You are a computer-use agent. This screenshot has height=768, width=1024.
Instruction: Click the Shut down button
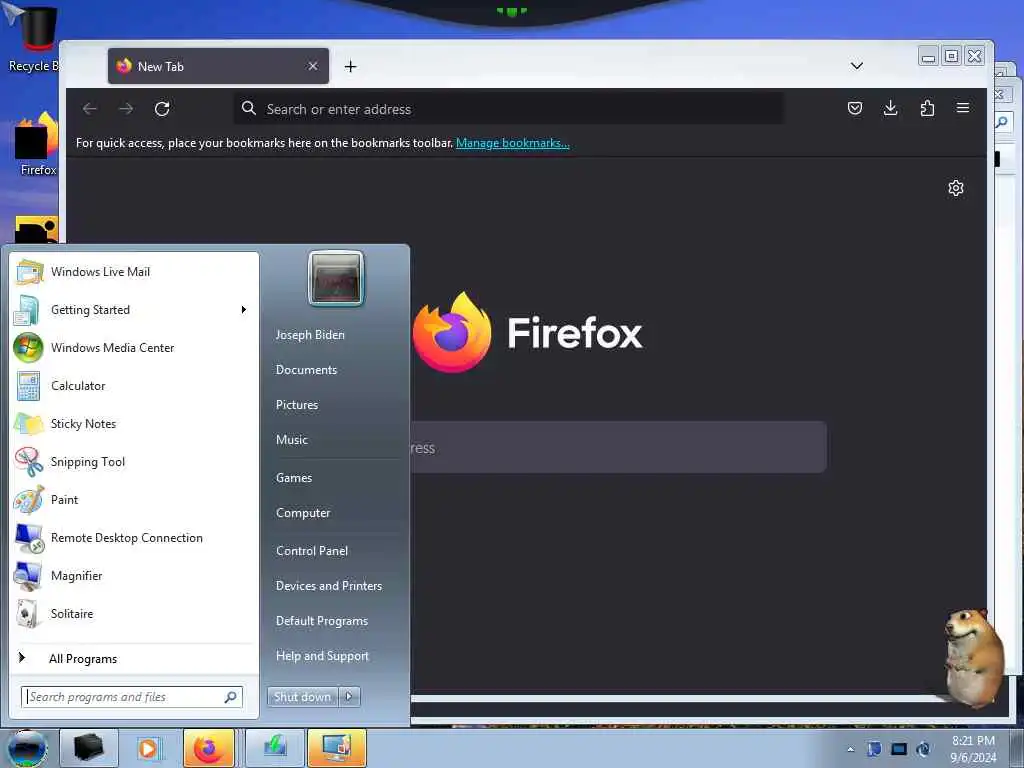click(x=302, y=697)
